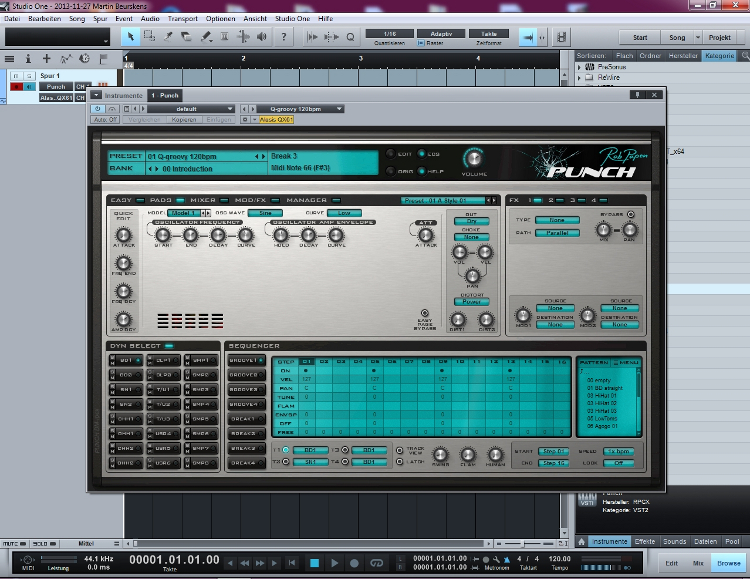750x579 pixels.
Task: Open the OSC Wave Sine dropdown
Action: [265, 213]
